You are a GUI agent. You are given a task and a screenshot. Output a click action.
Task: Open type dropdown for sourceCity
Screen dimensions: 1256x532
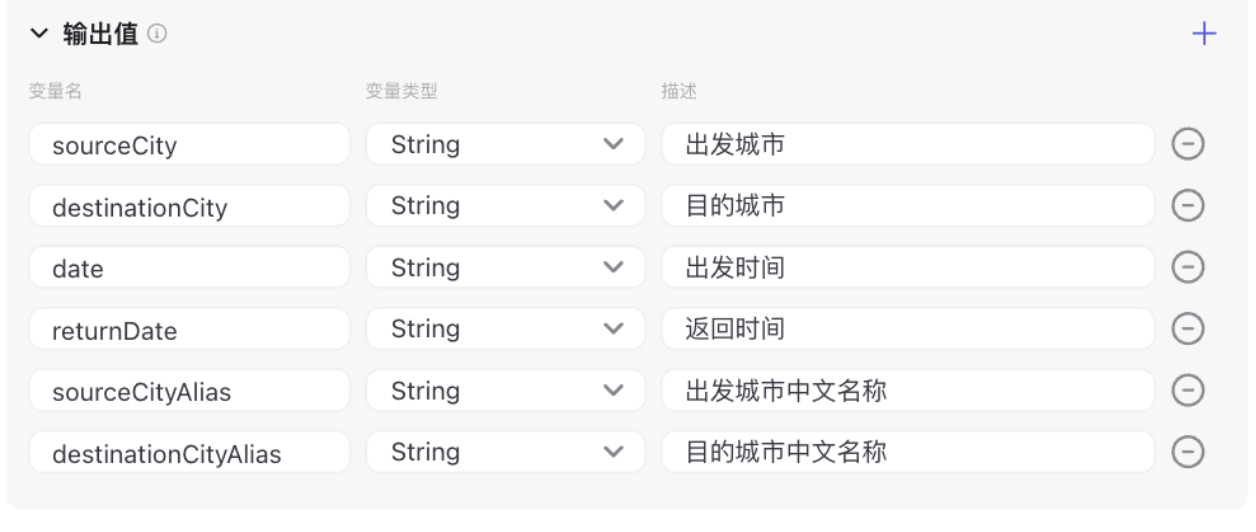506,144
